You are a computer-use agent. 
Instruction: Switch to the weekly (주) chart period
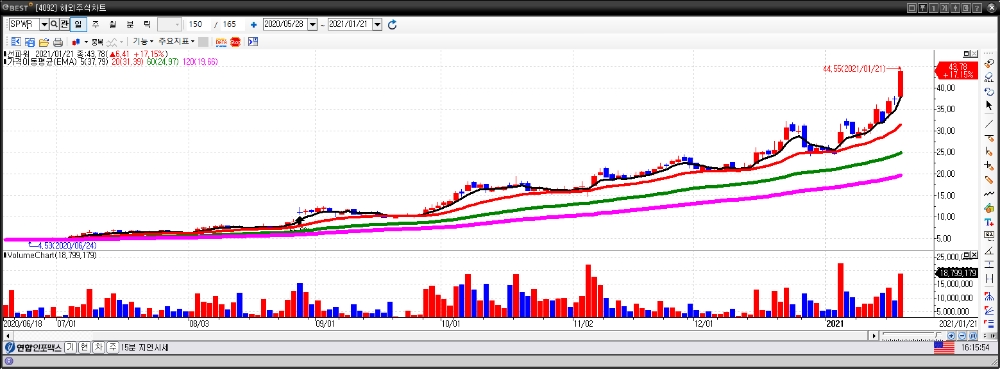(96, 24)
